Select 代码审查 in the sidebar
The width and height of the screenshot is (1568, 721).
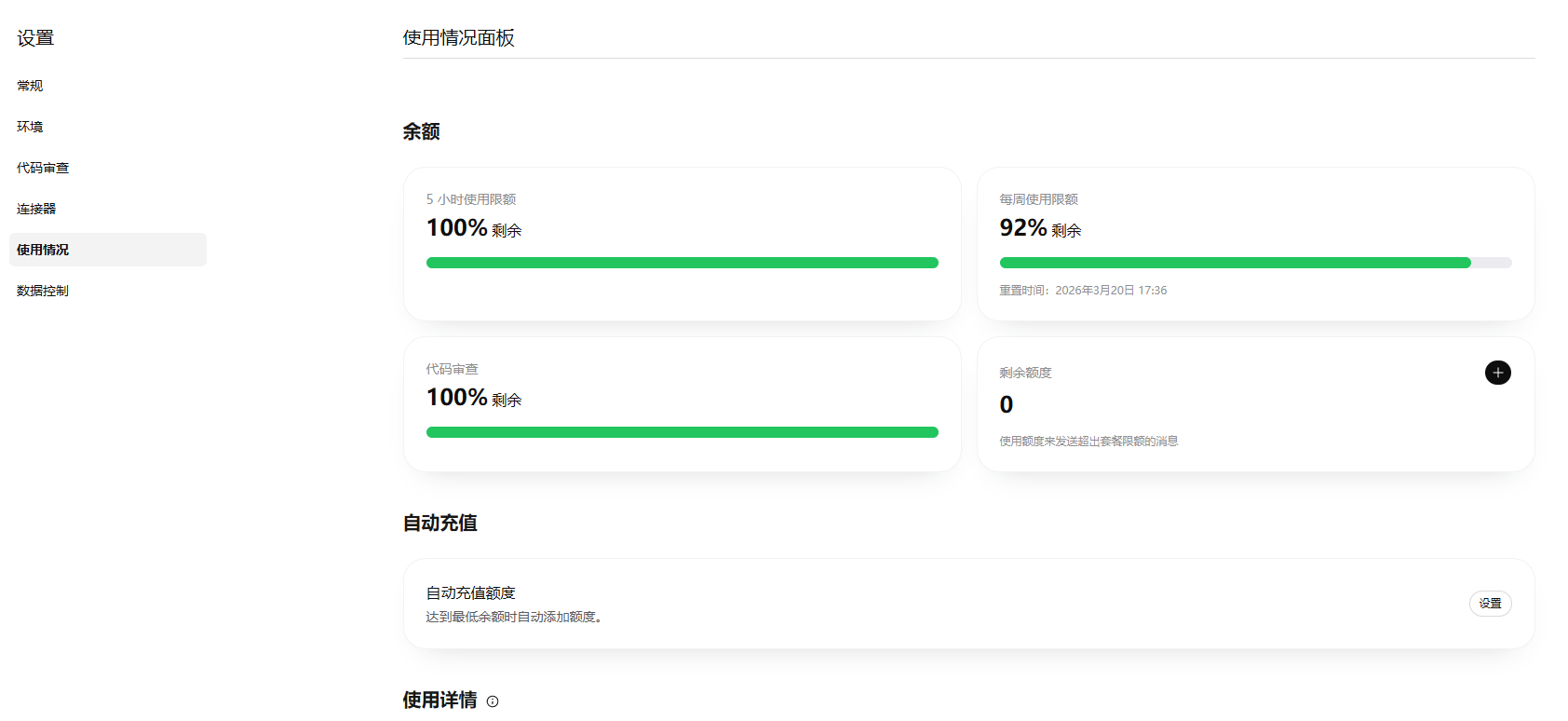pyautogui.click(x=43, y=168)
